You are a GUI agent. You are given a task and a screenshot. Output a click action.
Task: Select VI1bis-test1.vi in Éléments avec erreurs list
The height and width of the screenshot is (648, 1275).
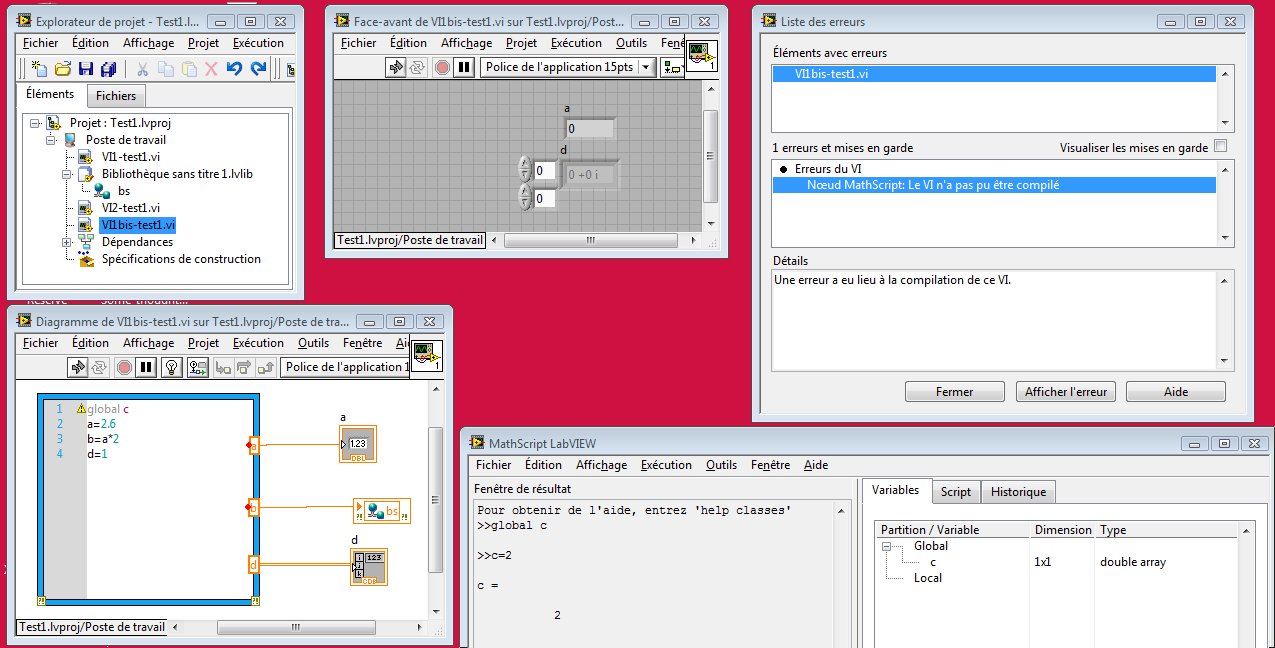tap(995, 74)
